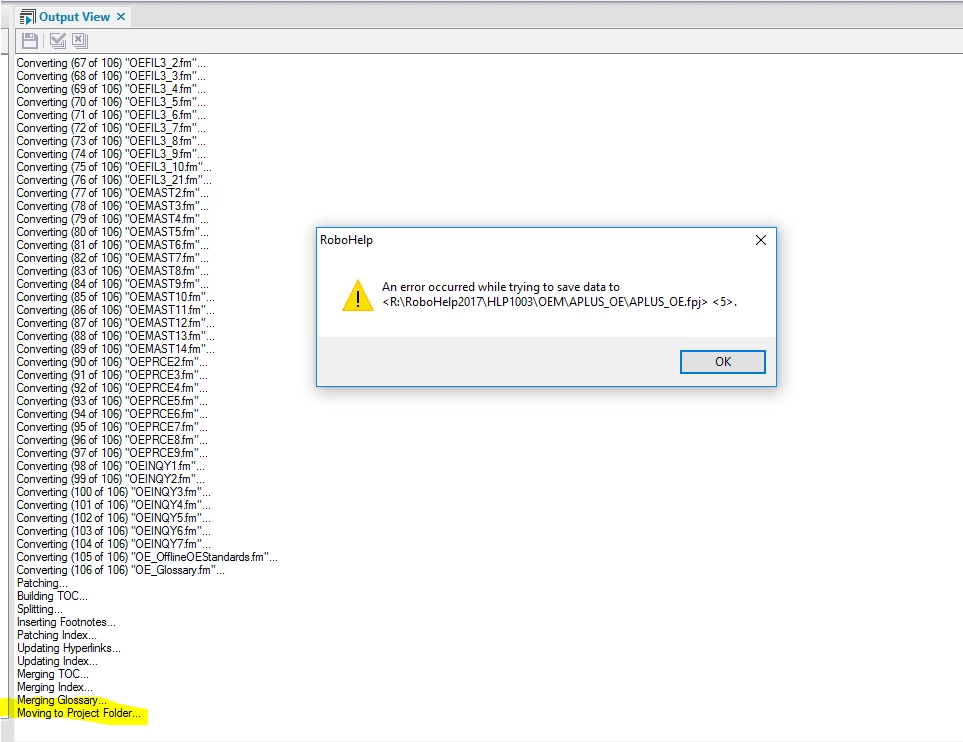The width and height of the screenshot is (963, 742).
Task: Select the 'Merging Glossary...' output line
Action: coord(62,700)
